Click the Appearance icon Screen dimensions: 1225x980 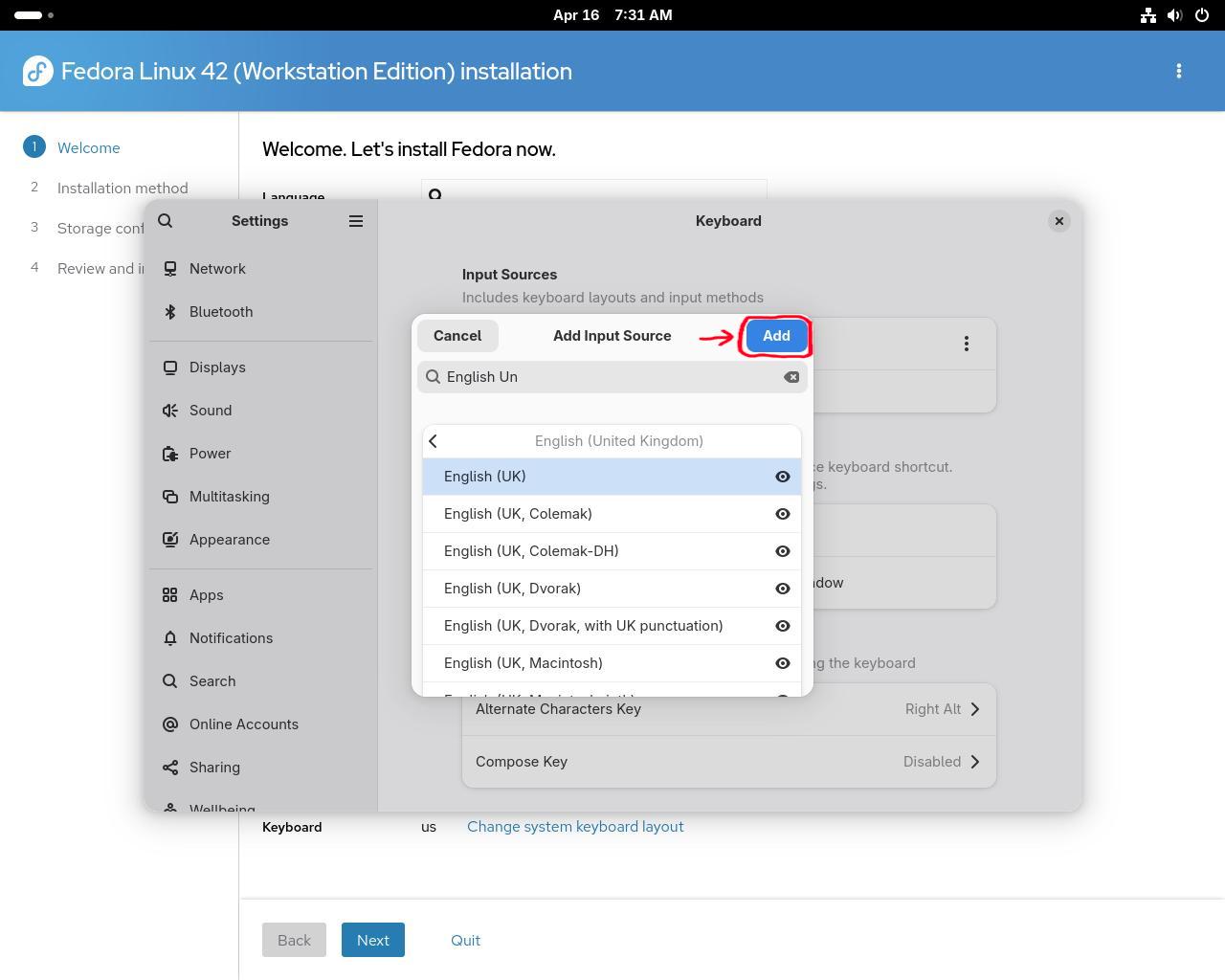pos(170,540)
